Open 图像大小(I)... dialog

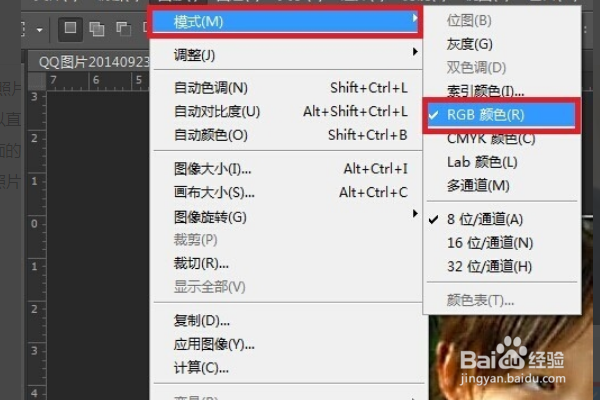click(288, 168)
